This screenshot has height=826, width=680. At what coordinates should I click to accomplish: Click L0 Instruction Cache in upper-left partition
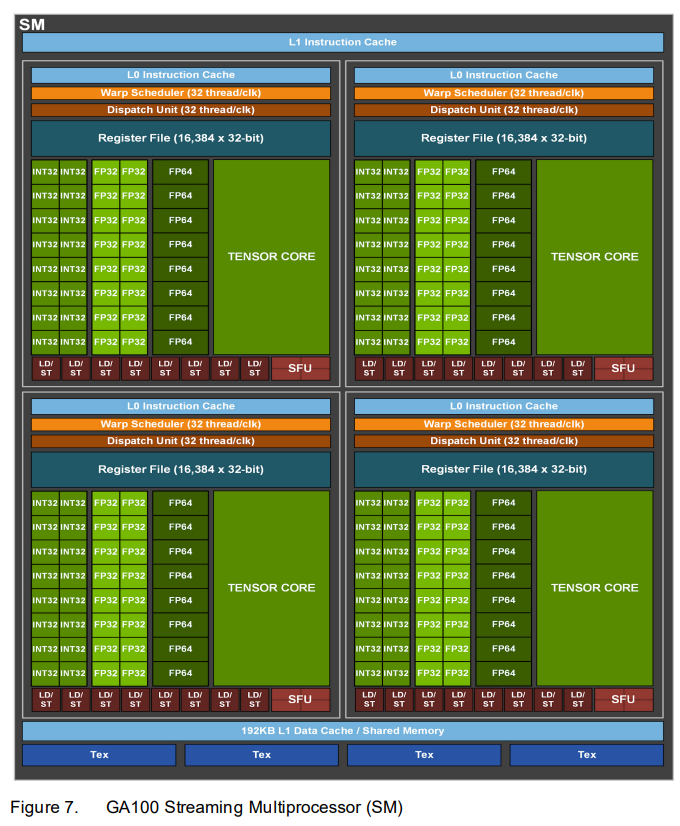click(181, 75)
